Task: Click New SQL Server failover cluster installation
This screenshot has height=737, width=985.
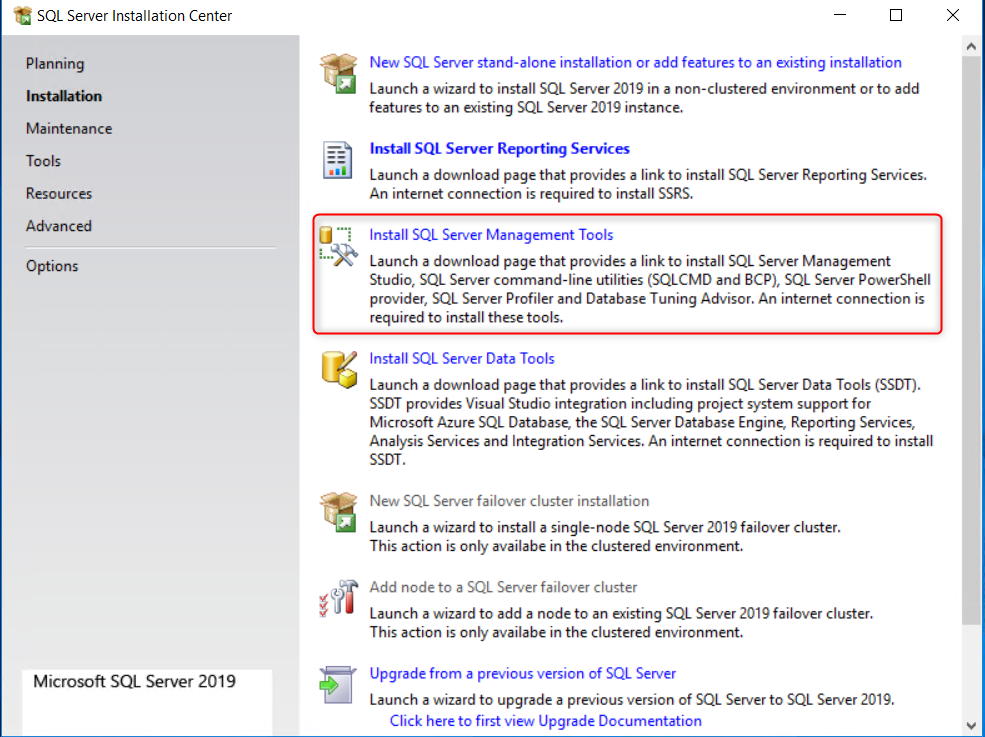Action: pyautogui.click(x=509, y=501)
